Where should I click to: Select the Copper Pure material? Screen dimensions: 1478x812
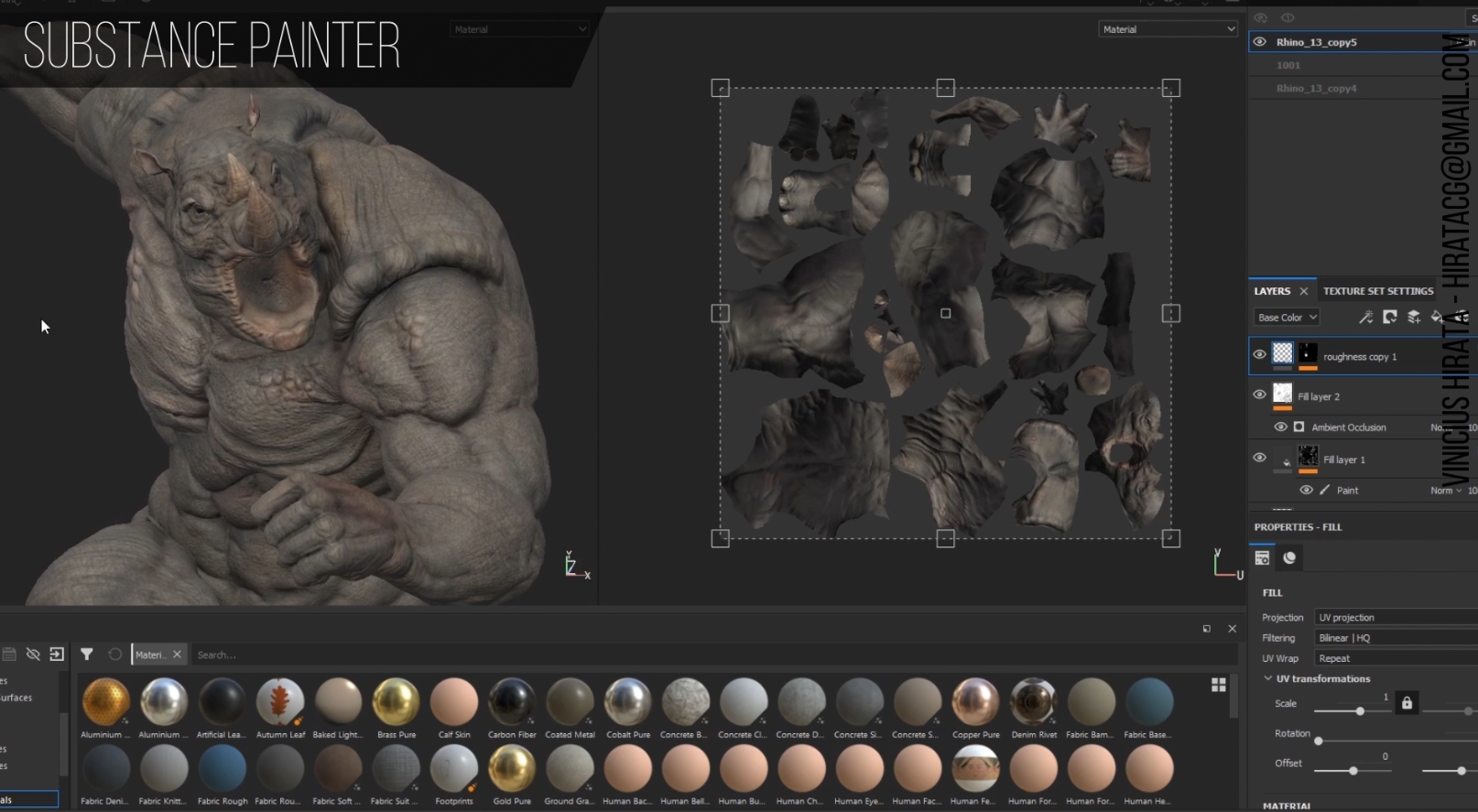click(975, 701)
